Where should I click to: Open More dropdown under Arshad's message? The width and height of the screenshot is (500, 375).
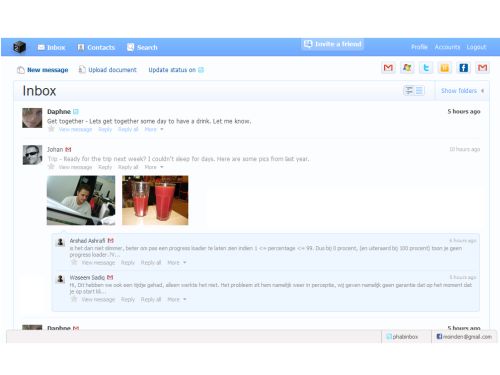coord(176,263)
